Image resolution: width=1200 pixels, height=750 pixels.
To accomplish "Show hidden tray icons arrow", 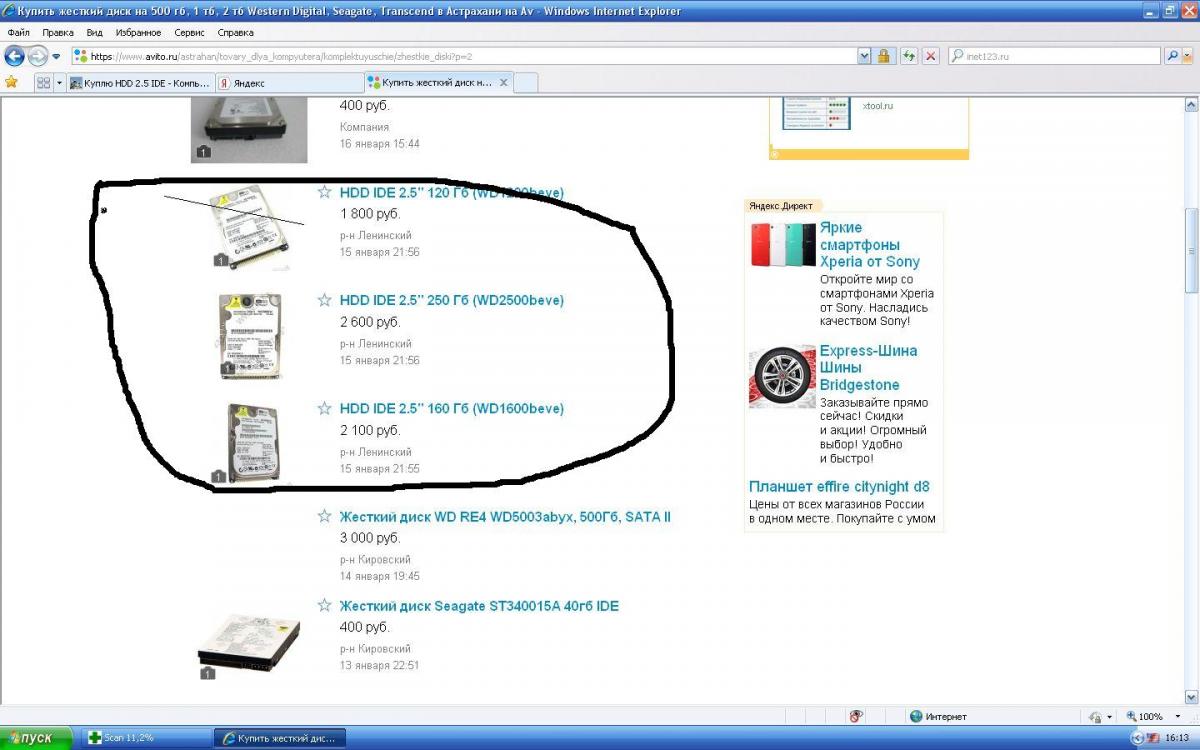I will coord(1137,738).
